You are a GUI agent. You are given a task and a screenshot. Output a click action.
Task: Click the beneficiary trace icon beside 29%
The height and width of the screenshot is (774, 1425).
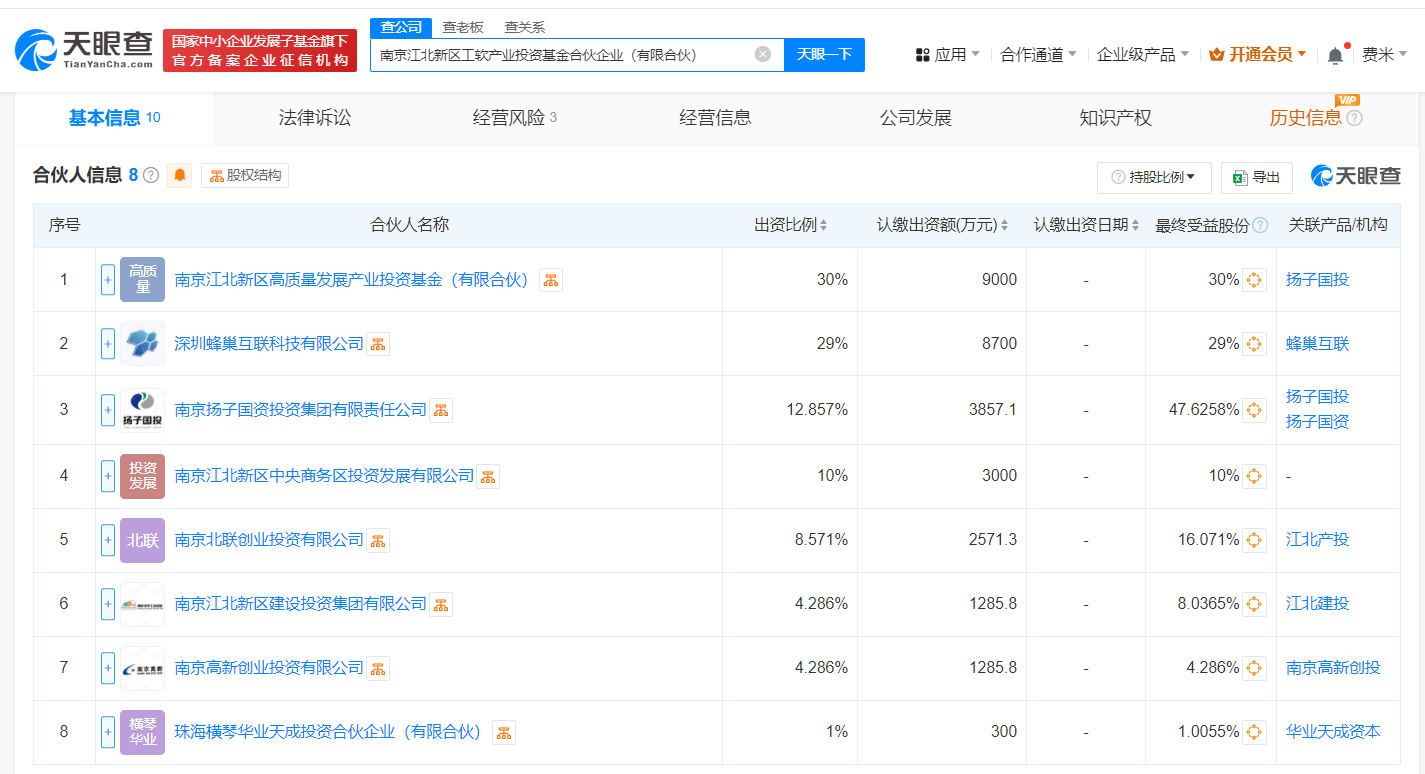pyautogui.click(x=1254, y=344)
